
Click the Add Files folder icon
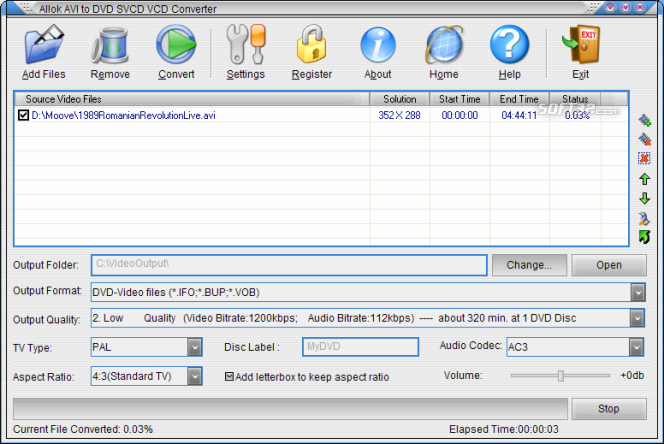pyautogui.click(x=44, y=44)
